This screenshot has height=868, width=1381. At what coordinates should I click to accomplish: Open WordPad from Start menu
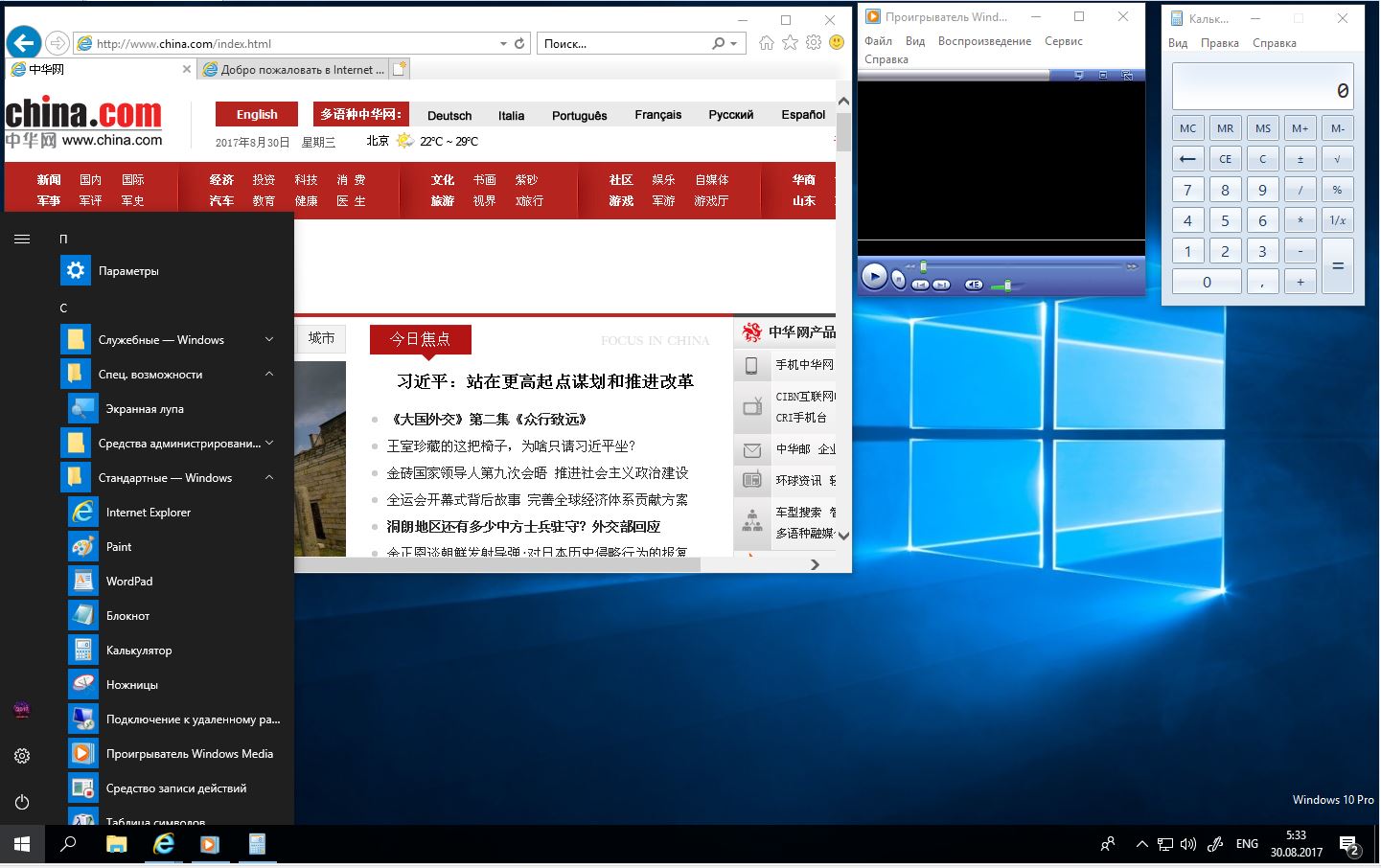tap(129, 582)
